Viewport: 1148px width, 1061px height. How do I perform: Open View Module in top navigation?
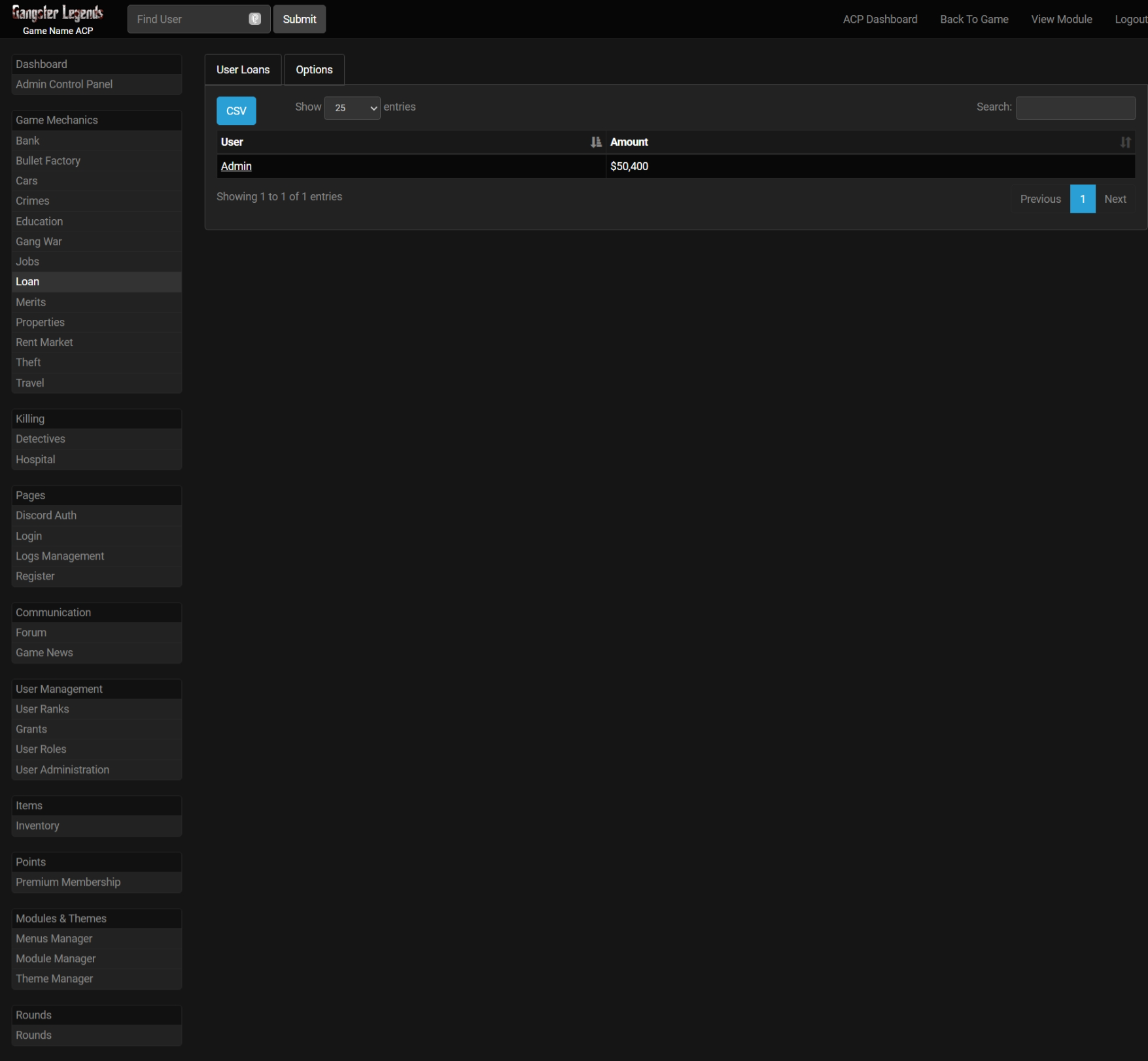[1061, 19]
